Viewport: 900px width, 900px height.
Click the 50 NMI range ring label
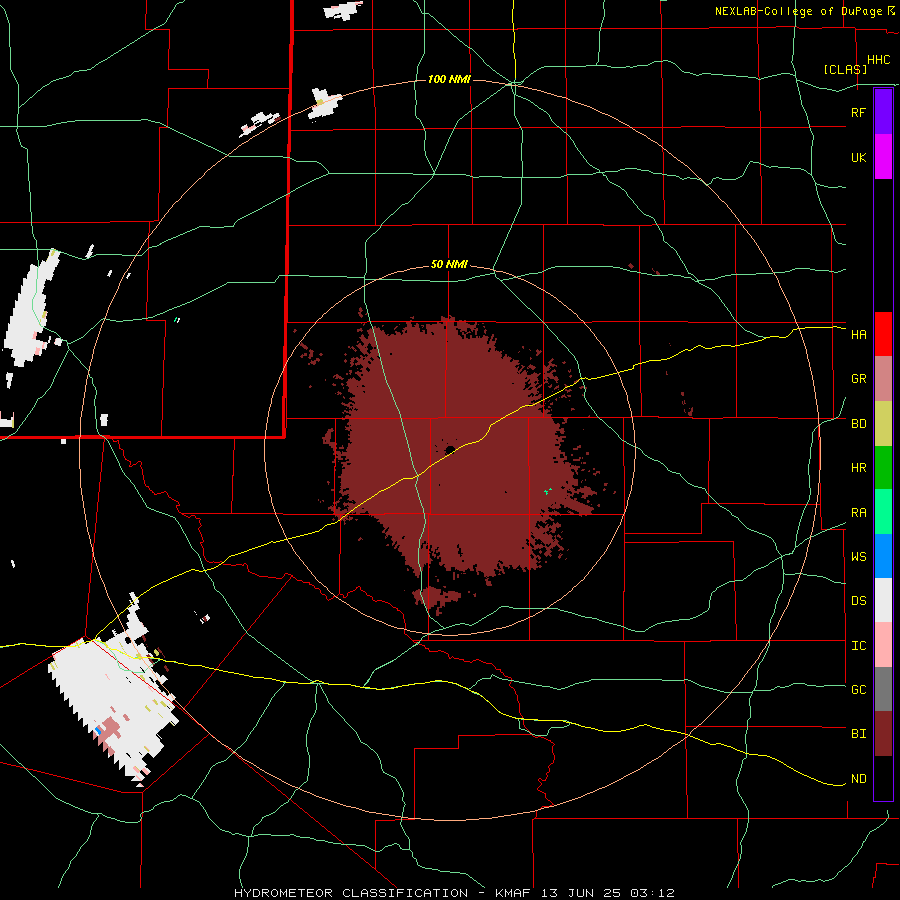tap(449, 264)
